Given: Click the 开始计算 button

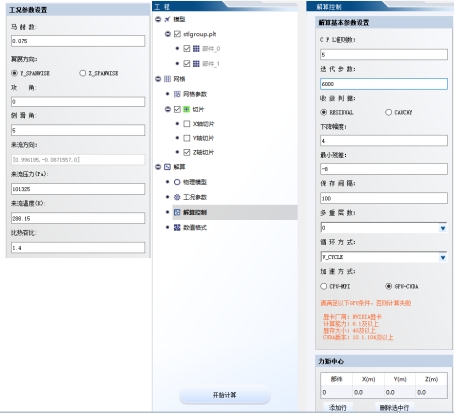Looking at the screenshot, I should 225,395.
